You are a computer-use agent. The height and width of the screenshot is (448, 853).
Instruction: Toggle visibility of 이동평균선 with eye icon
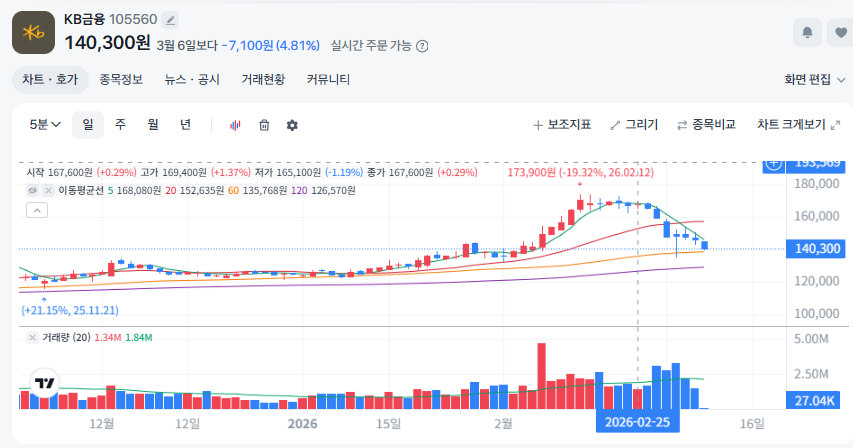[x=33, y=190]
